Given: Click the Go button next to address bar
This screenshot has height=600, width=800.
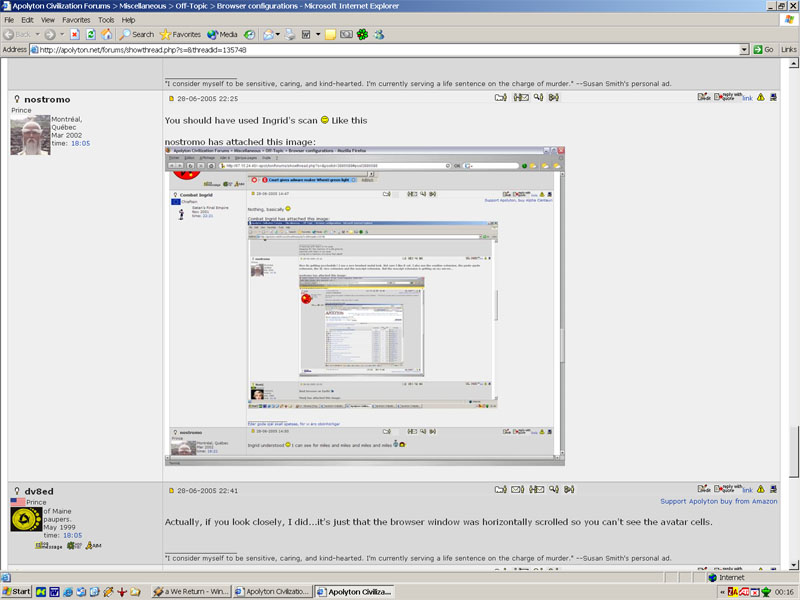Looking at the screenshot, I should (763, 49).
